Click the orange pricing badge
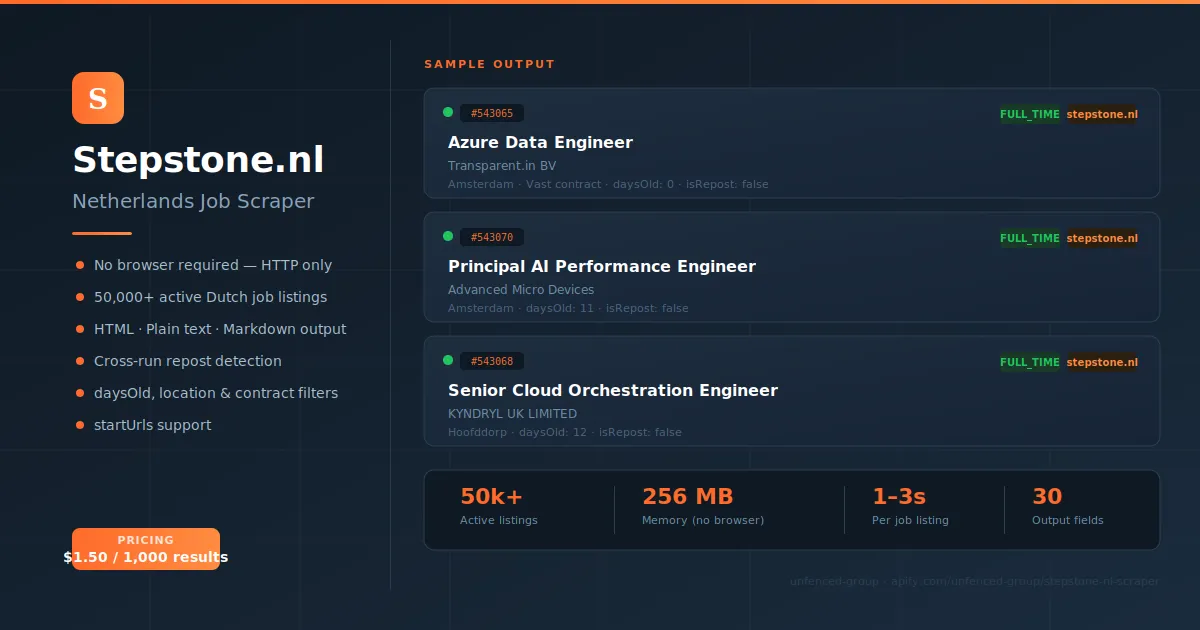This screenshot has width=1200, height=630. point(146,549)
